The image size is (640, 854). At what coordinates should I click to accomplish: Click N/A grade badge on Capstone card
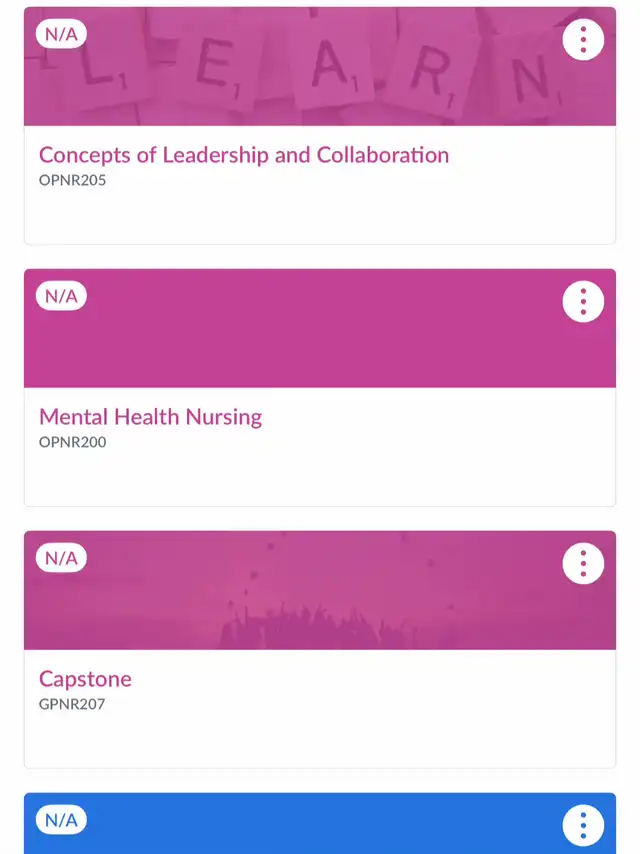pyautogui.click(x=61, y=558)
